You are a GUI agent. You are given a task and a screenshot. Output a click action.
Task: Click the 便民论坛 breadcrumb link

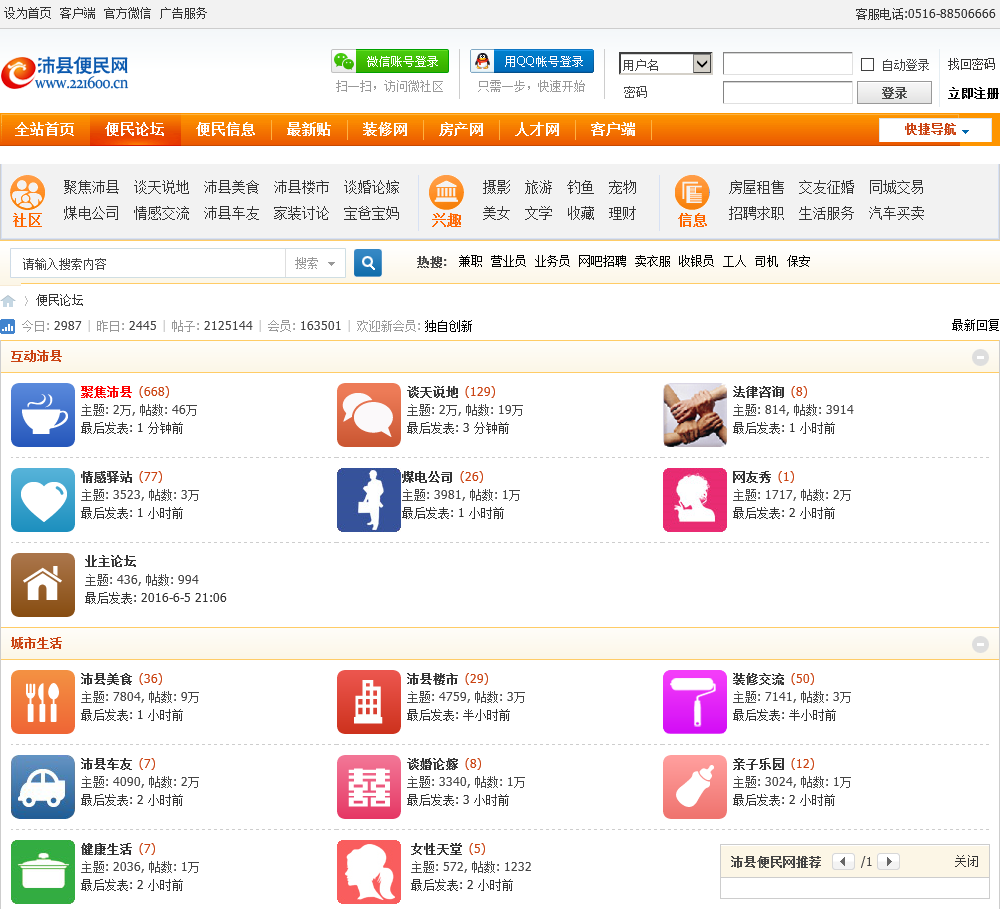[x=59, y=300]
